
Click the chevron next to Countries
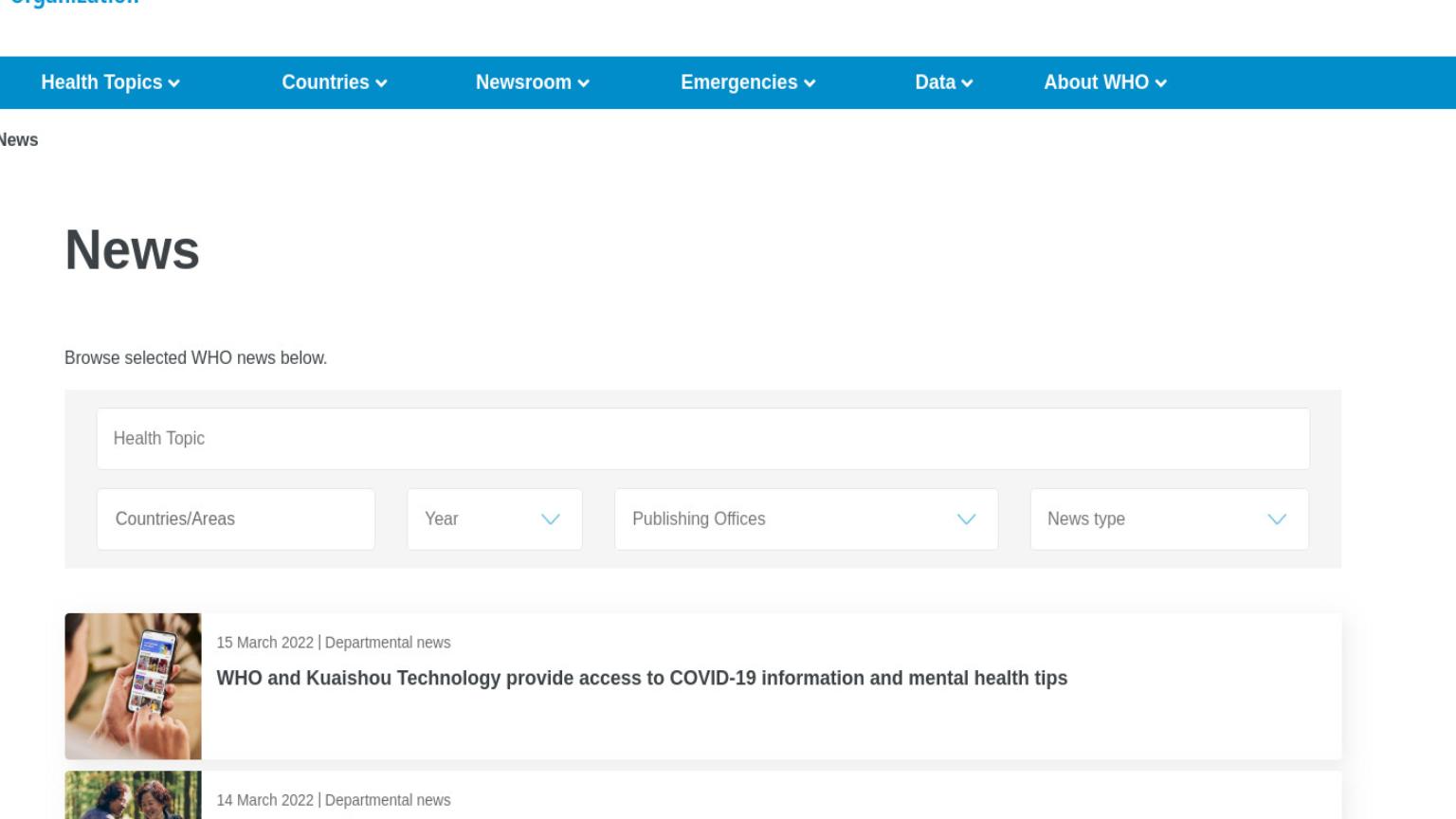tap(381, 83)
